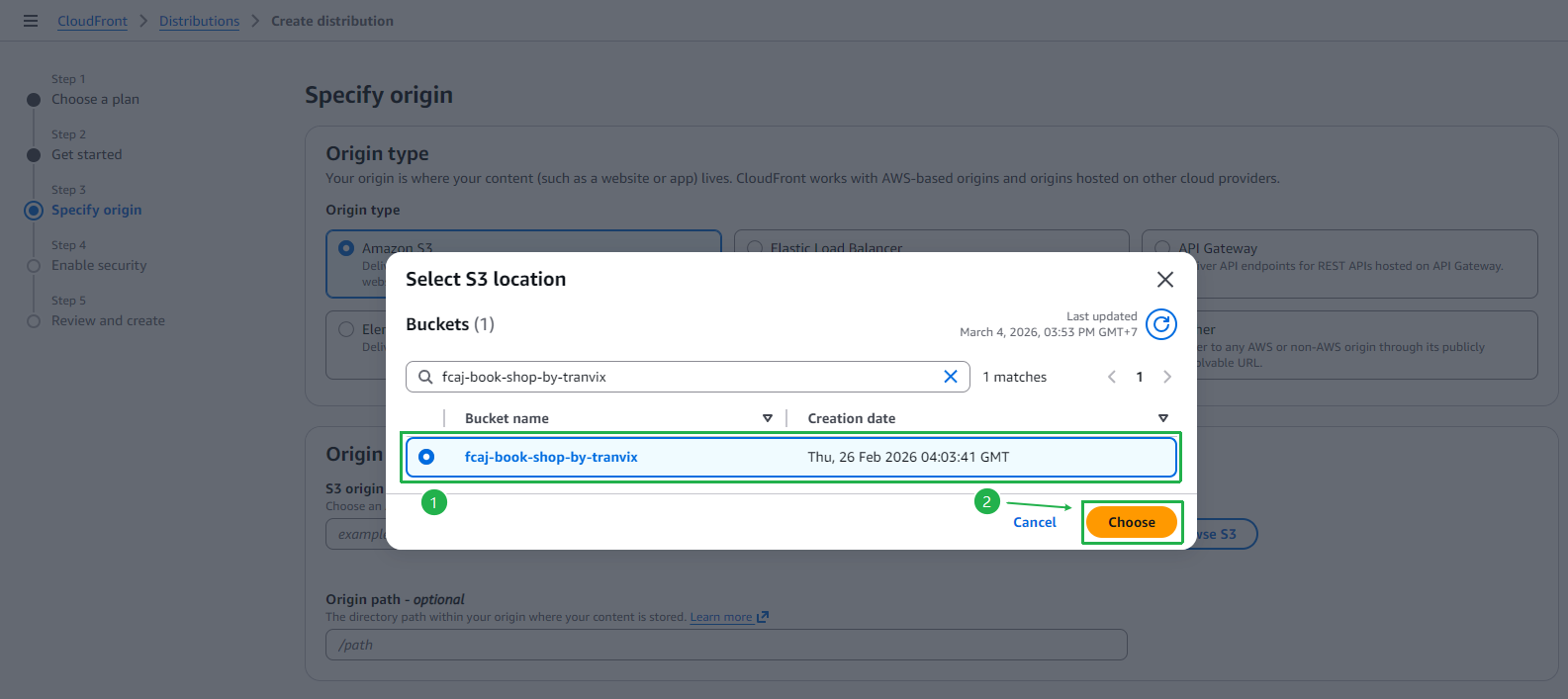Open Distributions breadcrumb link
Screen dimensions: 1568x699
click(x=199, y=21)
